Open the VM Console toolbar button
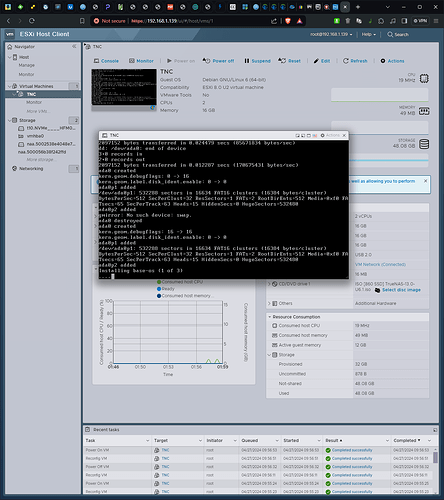This screenshot has height=500, width=444. [106, 61]
